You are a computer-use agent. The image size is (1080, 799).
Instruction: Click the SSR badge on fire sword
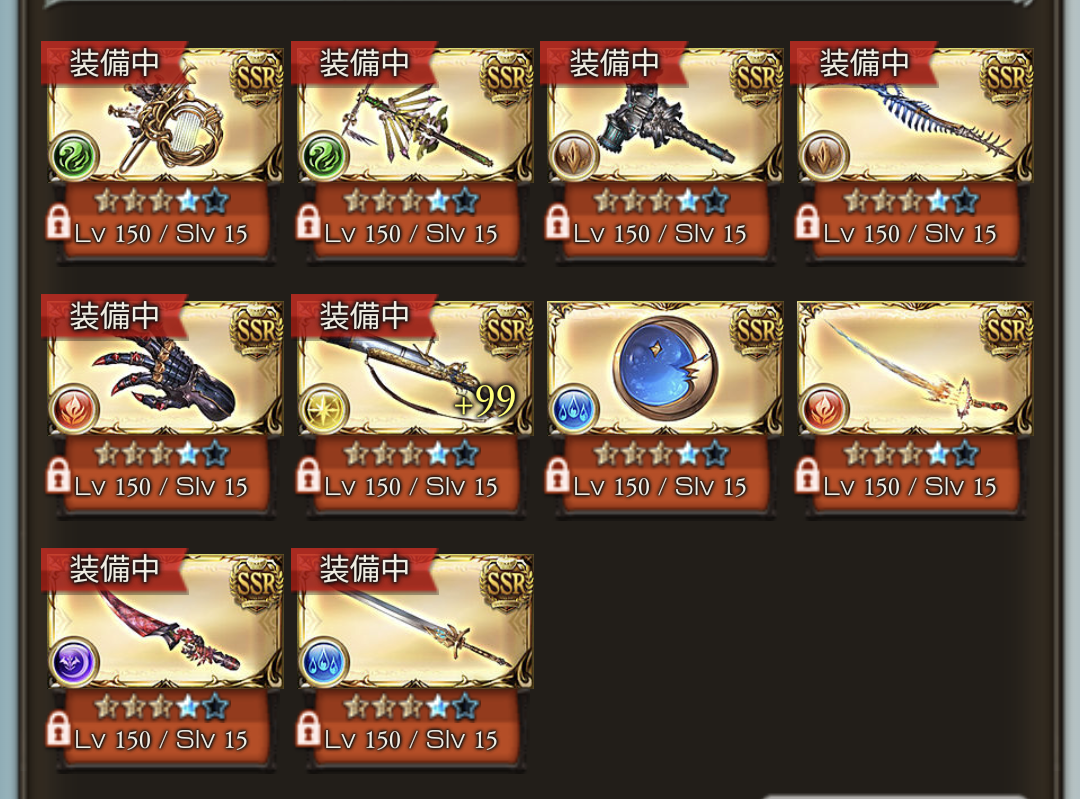(1006, 331)
